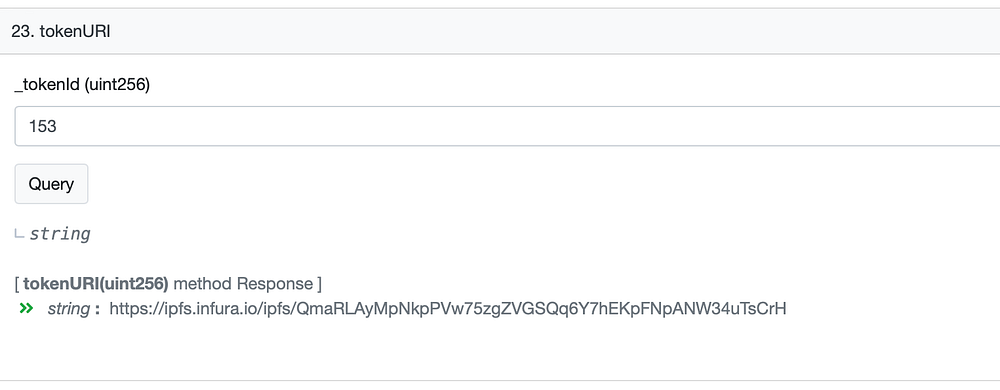Click the words method Response
This screenshot has width=1000, height=390.
243,284
